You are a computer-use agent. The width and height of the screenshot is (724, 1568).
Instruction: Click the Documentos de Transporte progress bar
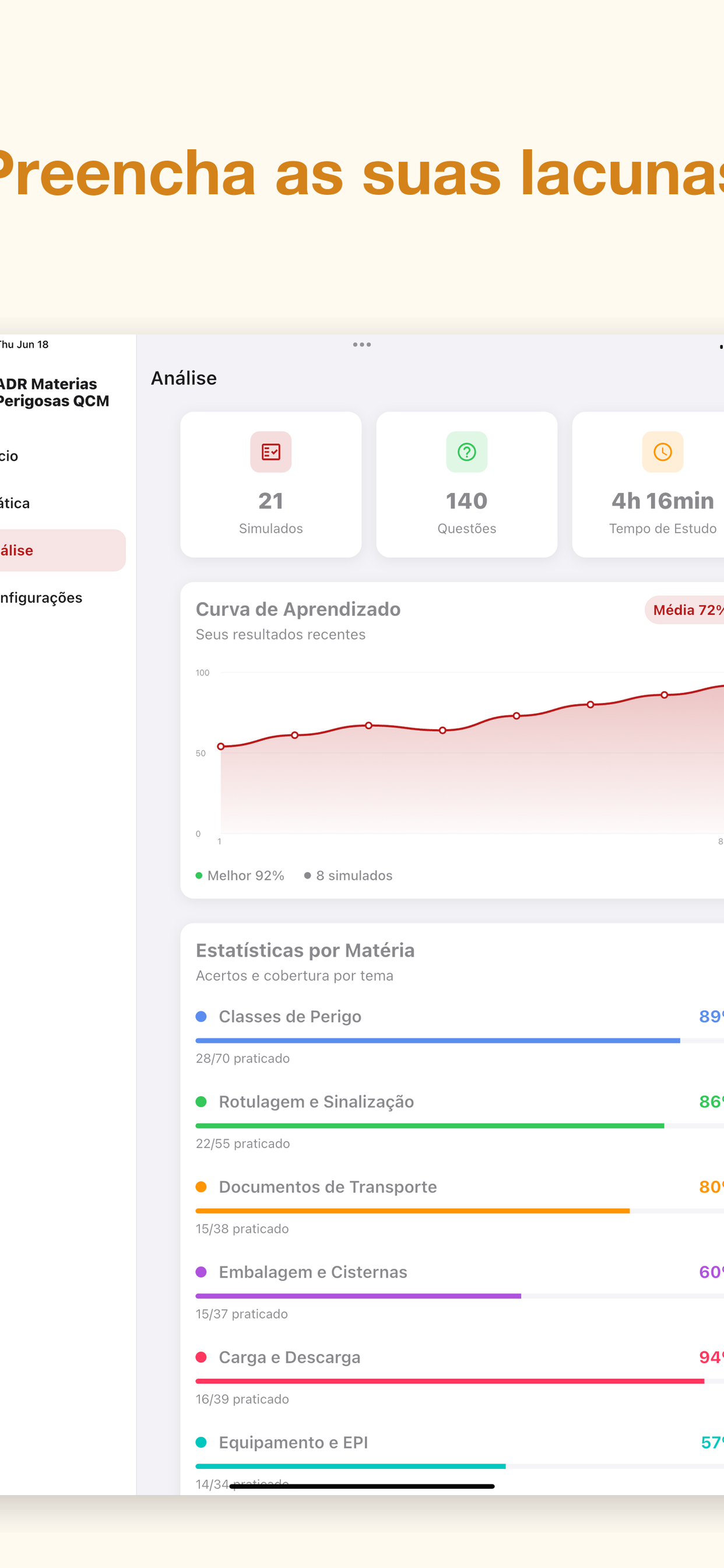pos(460,1212)
